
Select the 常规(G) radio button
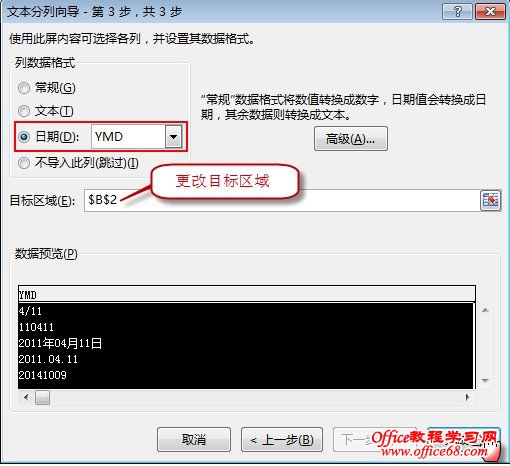point(24,88)
